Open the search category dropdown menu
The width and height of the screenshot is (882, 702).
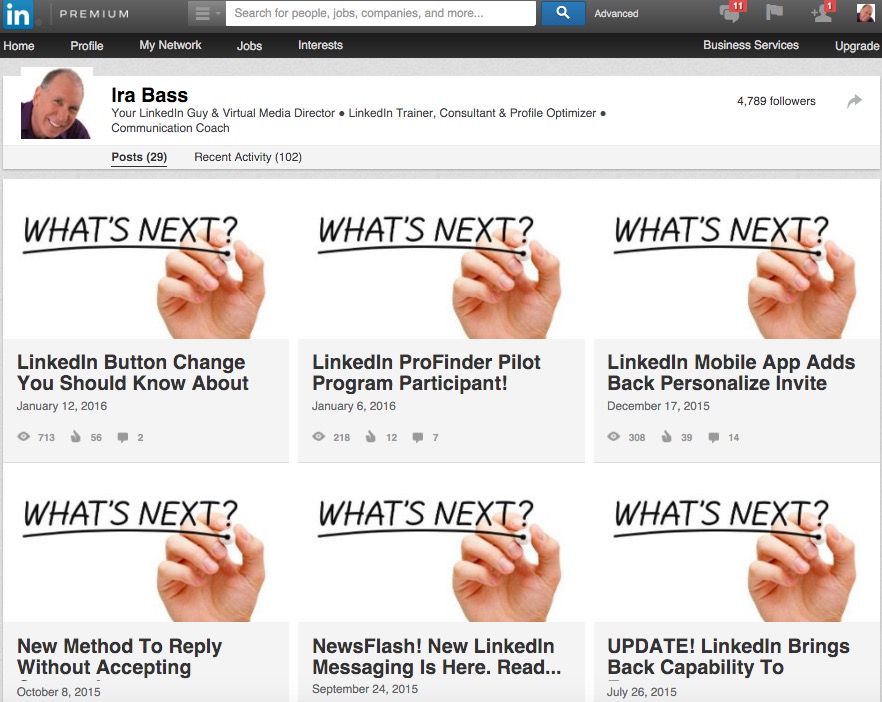206,13
